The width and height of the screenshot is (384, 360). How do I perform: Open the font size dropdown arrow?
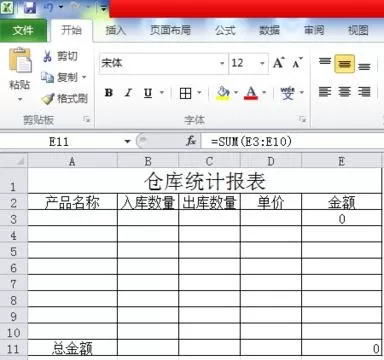[x=262, y=63]
